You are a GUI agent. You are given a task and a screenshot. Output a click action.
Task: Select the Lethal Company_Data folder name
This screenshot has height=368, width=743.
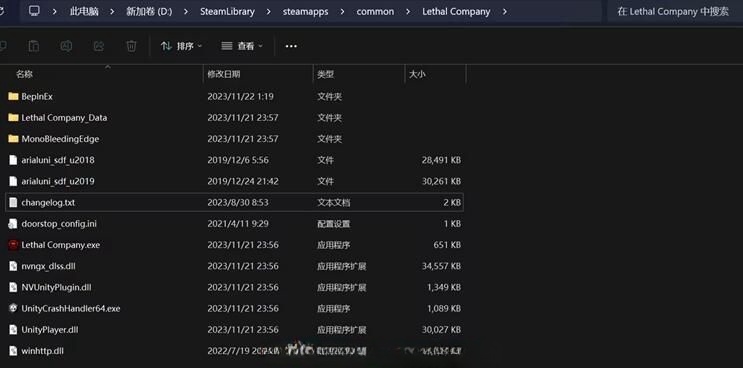(64, 118)
